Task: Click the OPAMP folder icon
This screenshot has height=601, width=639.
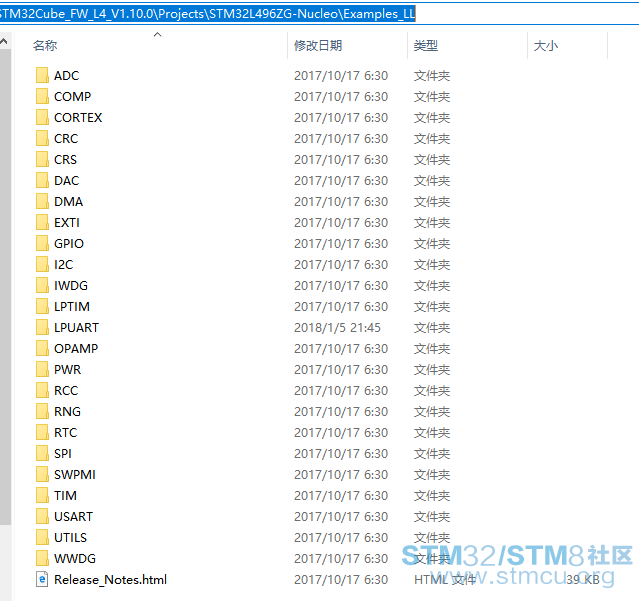Action: click(42, 348)
